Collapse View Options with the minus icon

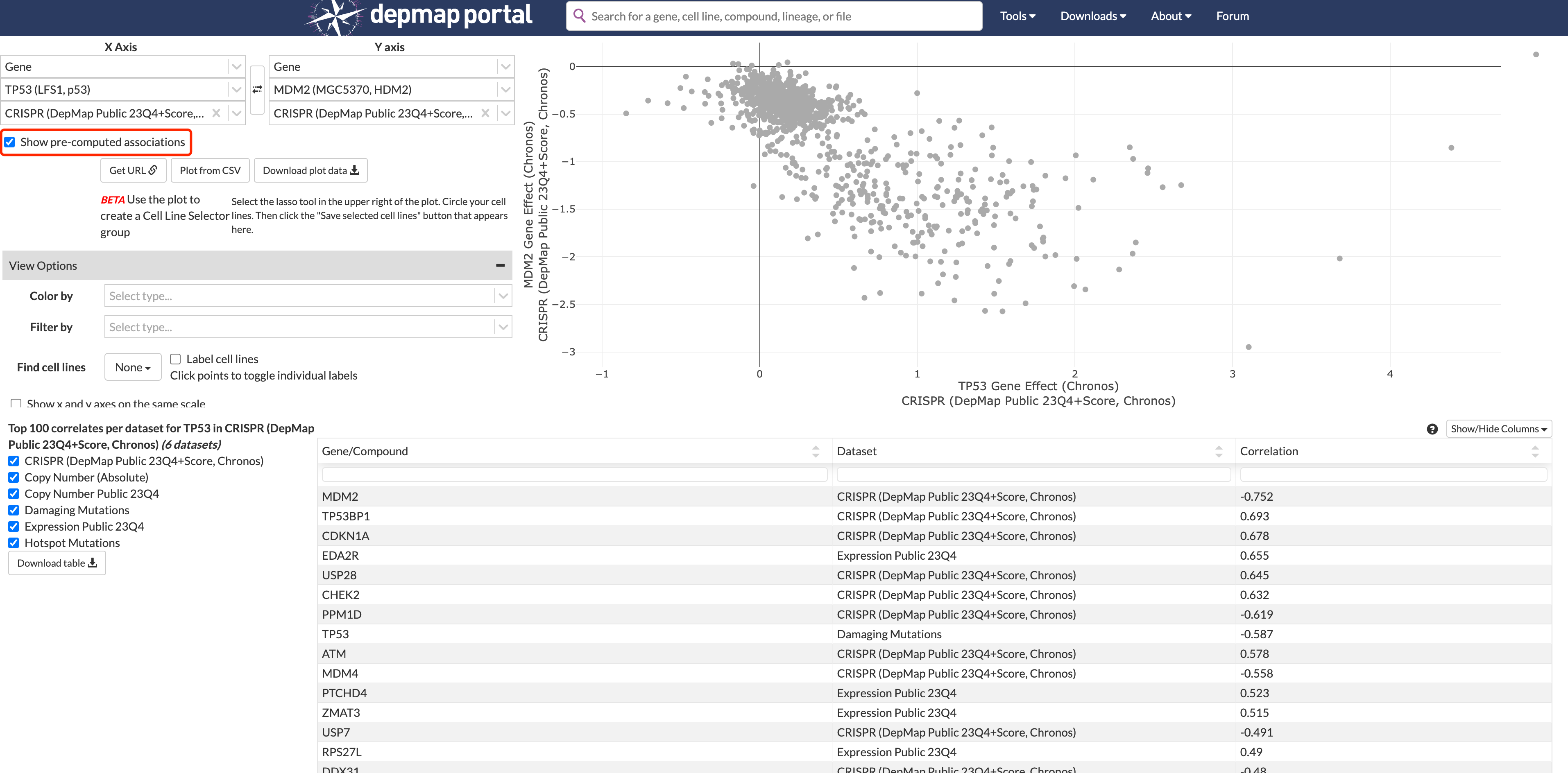coord(501,266)
